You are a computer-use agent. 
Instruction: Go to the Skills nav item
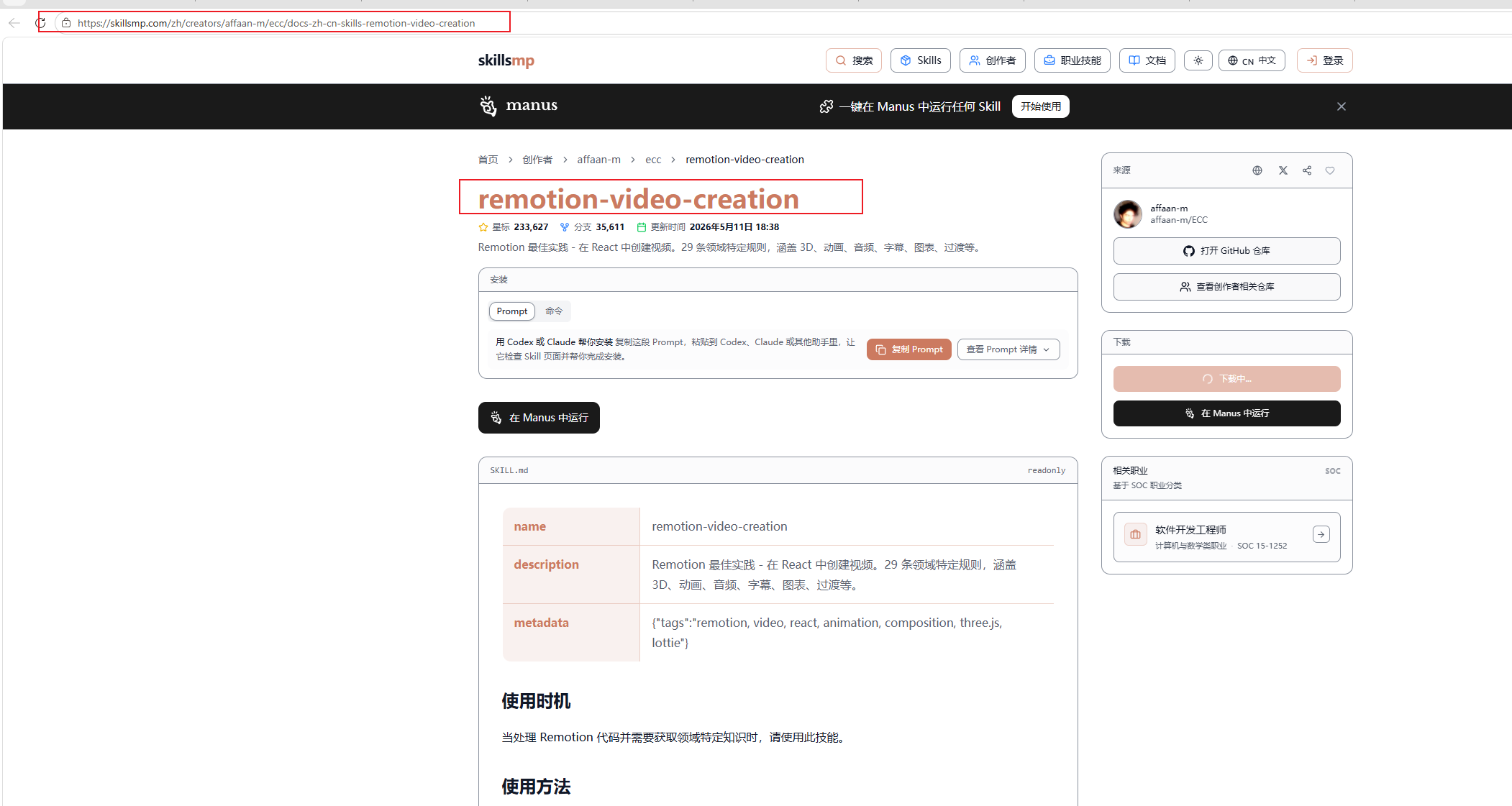(921, 60)
